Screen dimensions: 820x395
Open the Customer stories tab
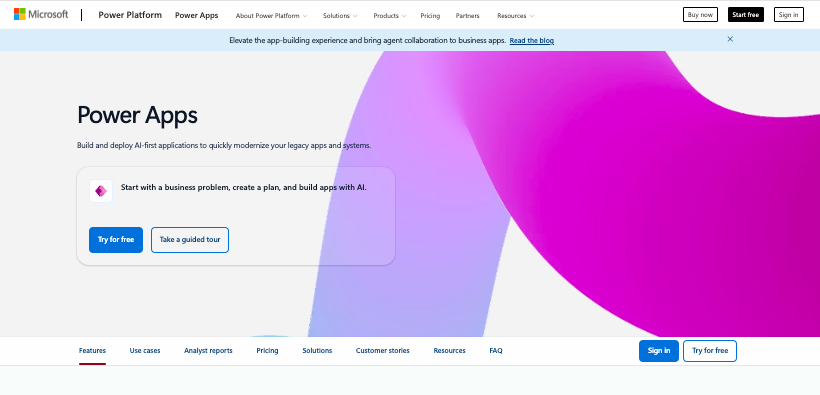383,351
